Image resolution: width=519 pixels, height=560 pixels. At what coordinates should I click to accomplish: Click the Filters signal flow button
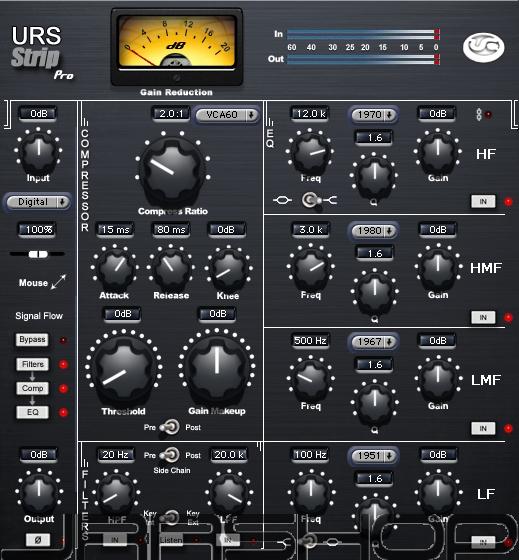click(33, 364)
